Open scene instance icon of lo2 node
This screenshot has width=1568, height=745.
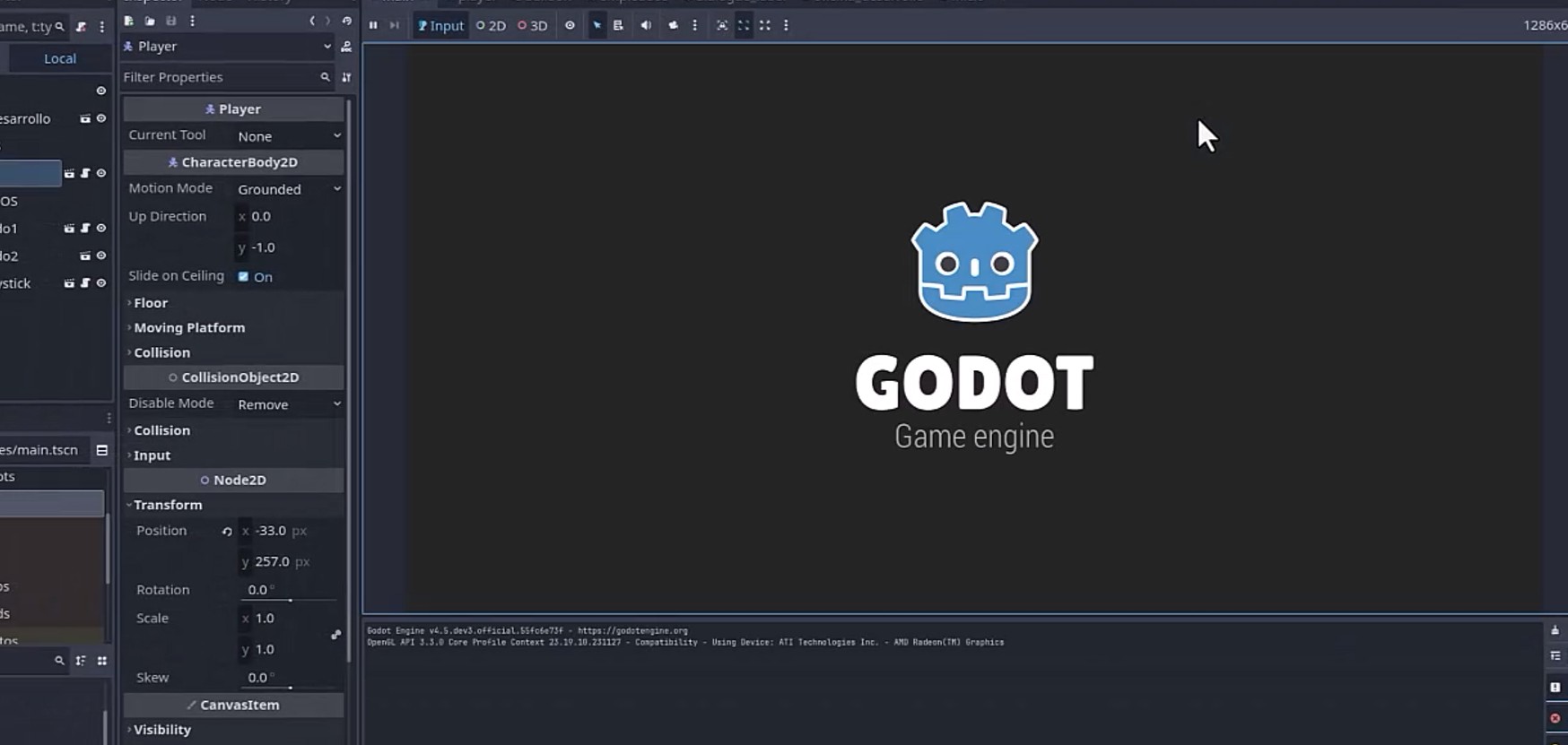coord(85,256)
